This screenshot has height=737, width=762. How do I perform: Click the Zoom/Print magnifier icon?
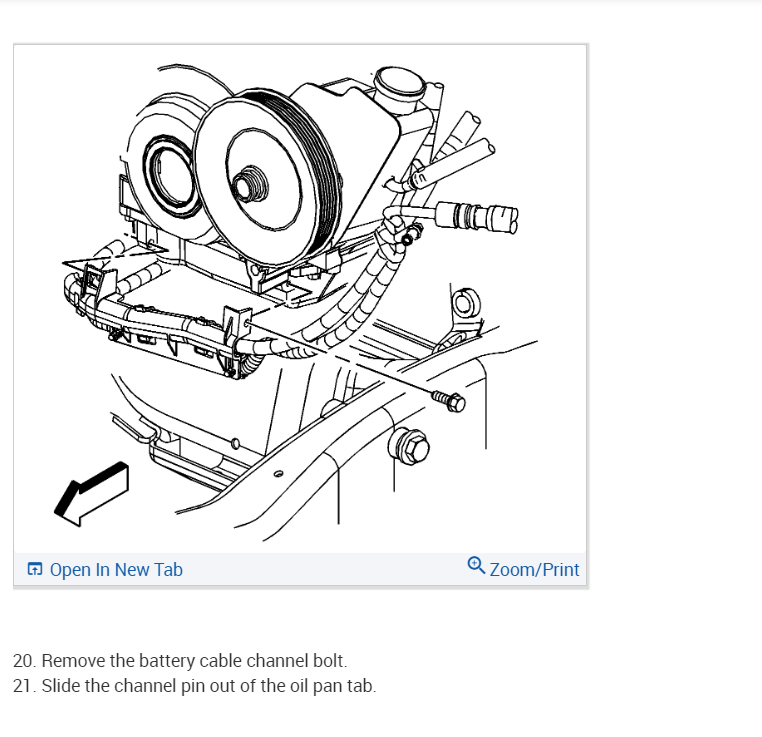[x=476, y=565]
